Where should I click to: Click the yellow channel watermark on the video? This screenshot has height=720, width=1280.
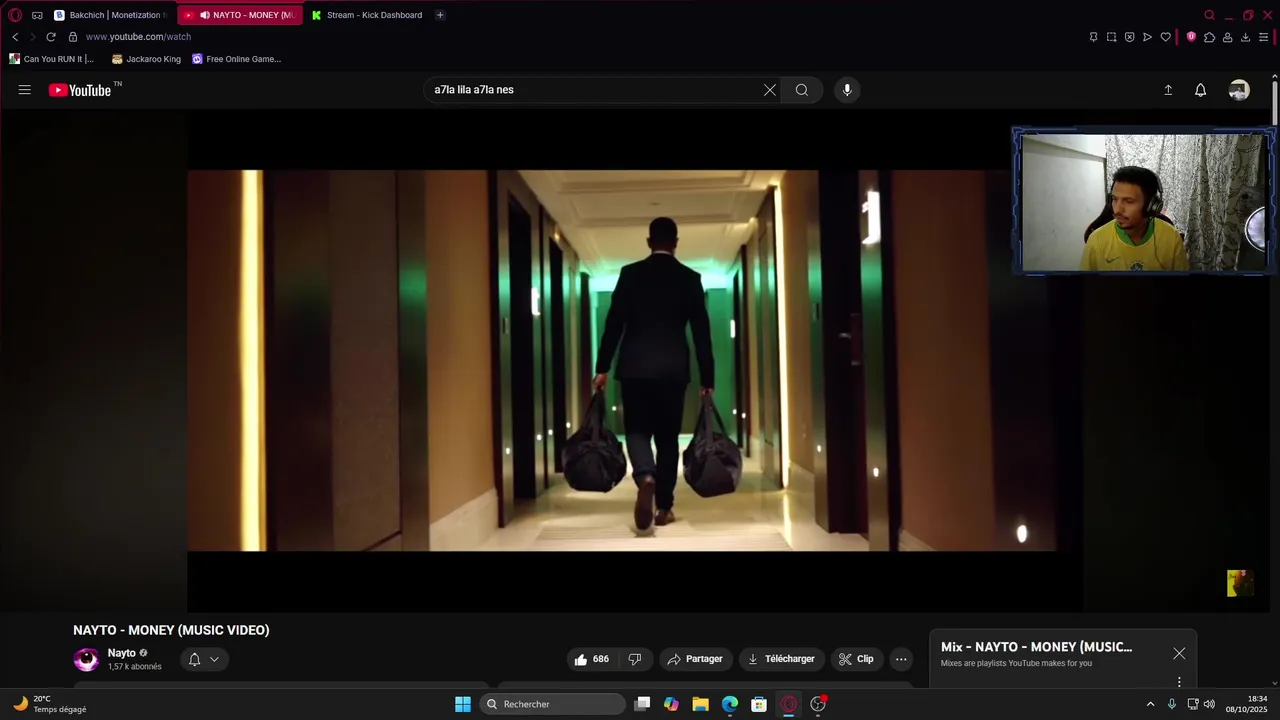point(1240,583)
